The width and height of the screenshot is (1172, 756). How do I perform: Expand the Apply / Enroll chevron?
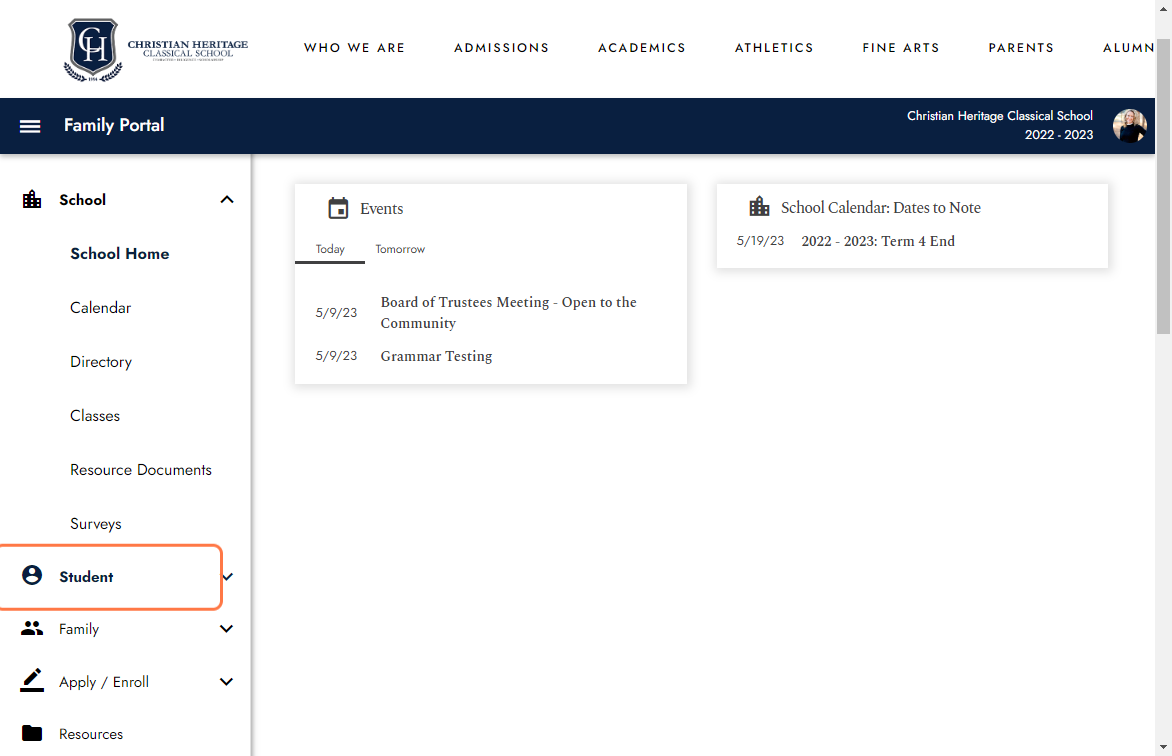pyautogui.click(x=226, y=681)
